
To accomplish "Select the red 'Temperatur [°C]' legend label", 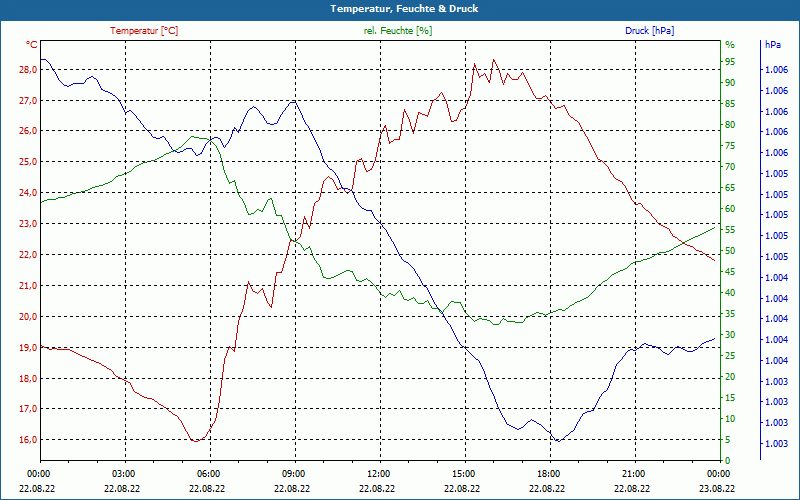I will click(144, 31).
